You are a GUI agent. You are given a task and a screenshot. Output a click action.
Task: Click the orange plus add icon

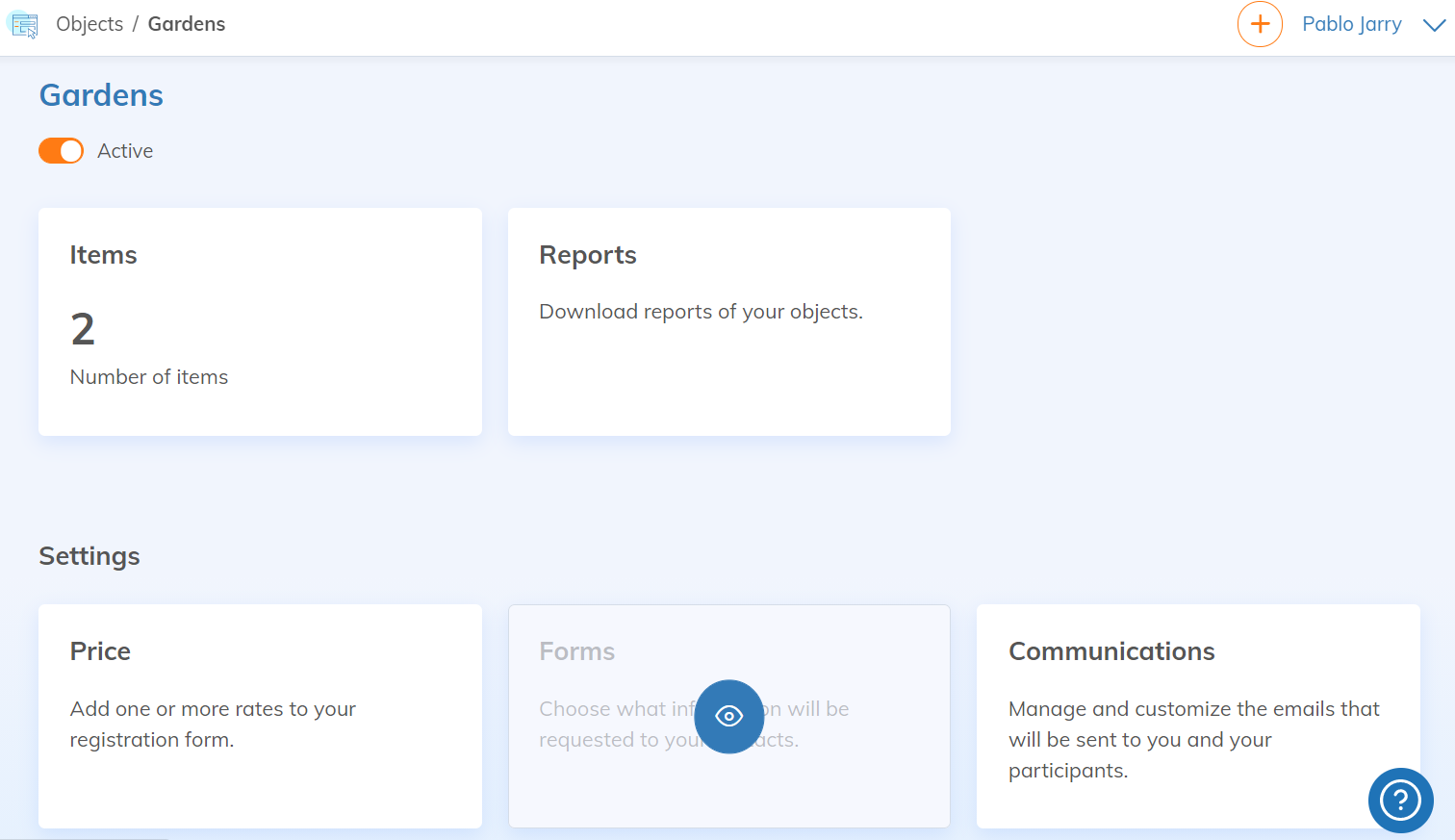point(1260,24)
